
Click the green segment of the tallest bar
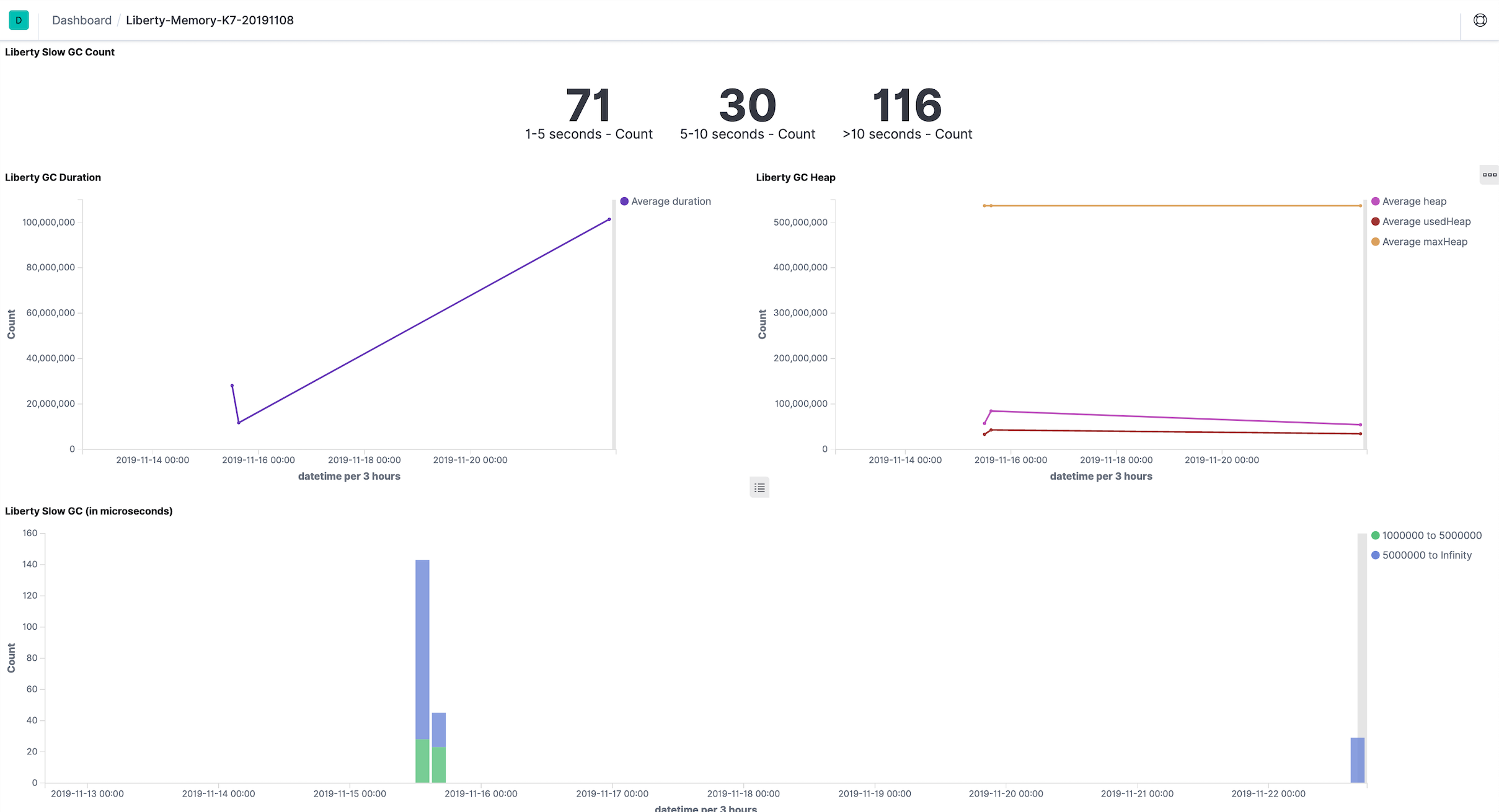click(422, 761)
